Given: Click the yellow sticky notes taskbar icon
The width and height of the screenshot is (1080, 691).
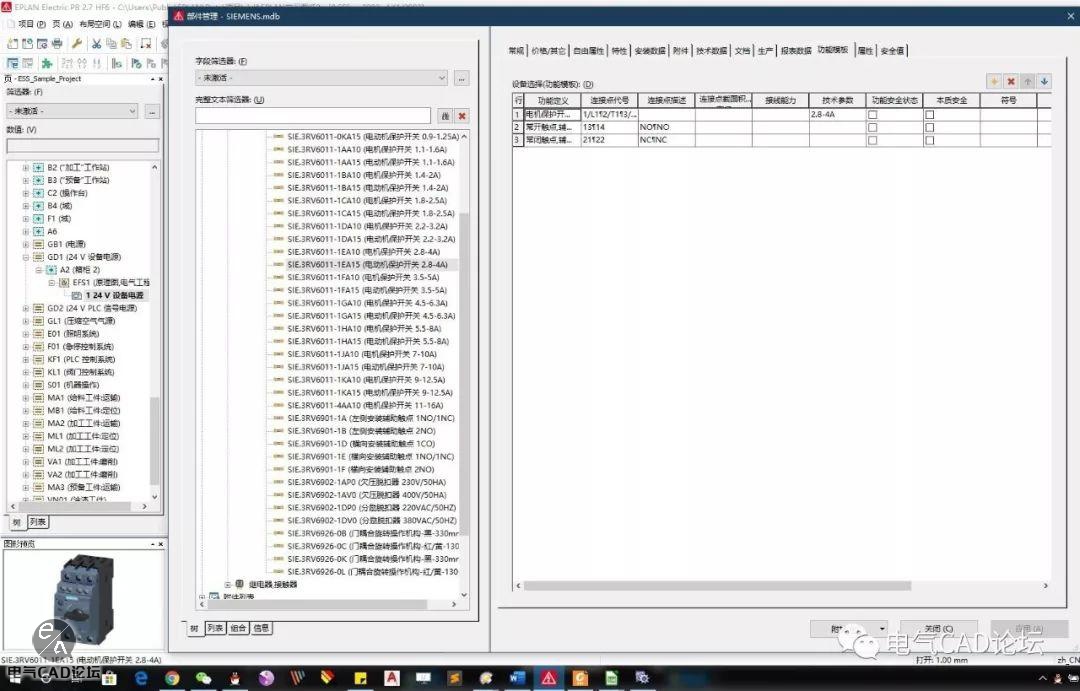Looking at the screenshot, I should tap(360, 679).
